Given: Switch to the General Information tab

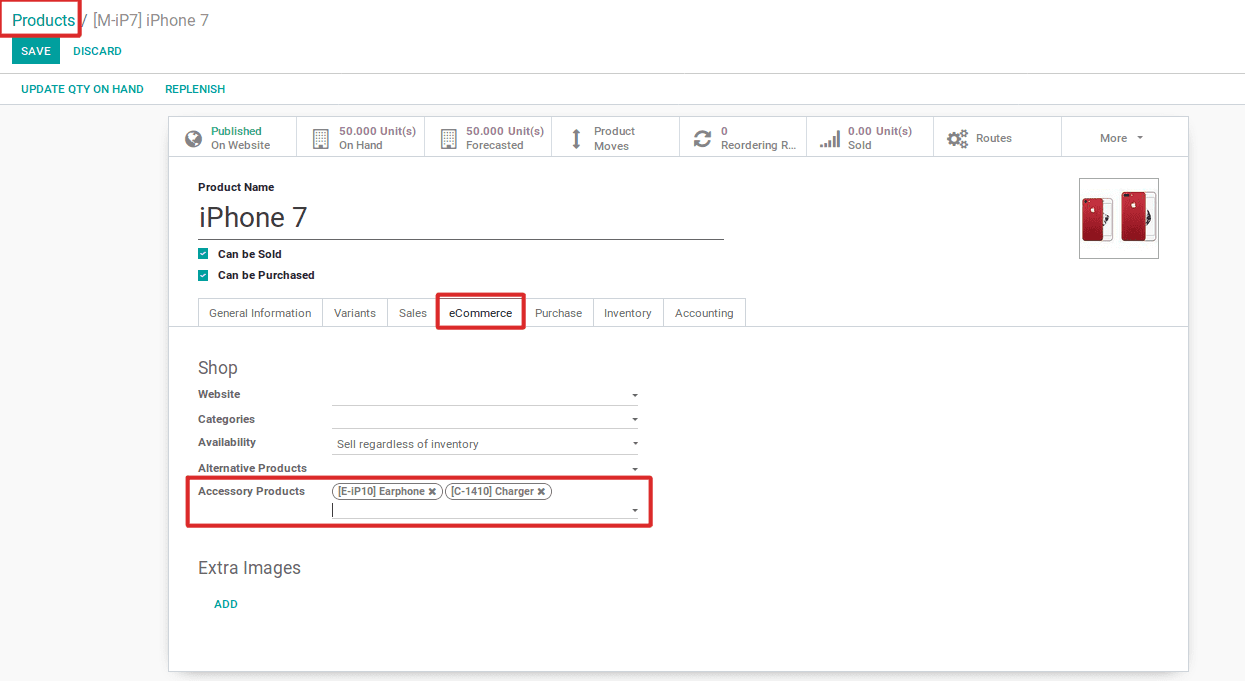Looking at the screenshot, I should coord(260,313).
